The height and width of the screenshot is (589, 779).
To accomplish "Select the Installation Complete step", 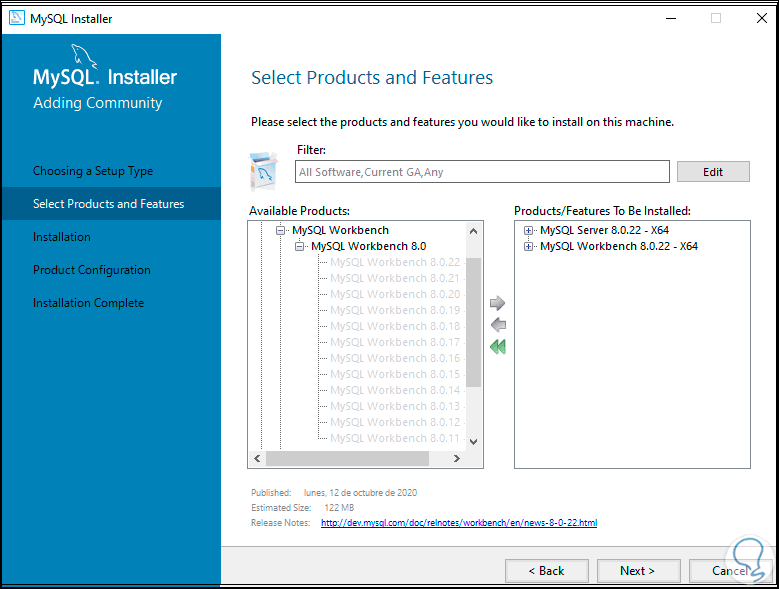I will click(x=88, y=303).
